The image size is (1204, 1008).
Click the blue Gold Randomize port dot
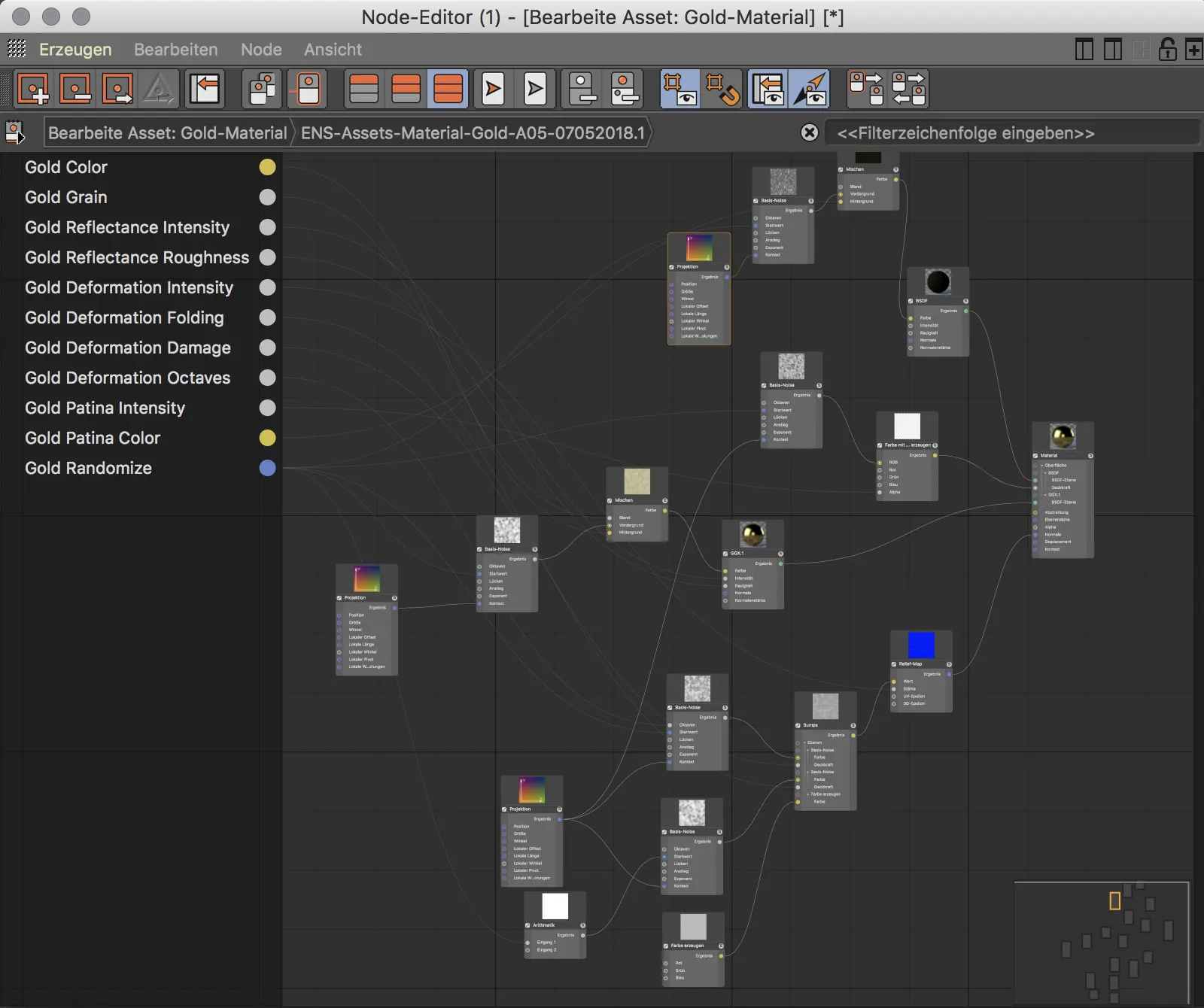(x=267, y=468)
